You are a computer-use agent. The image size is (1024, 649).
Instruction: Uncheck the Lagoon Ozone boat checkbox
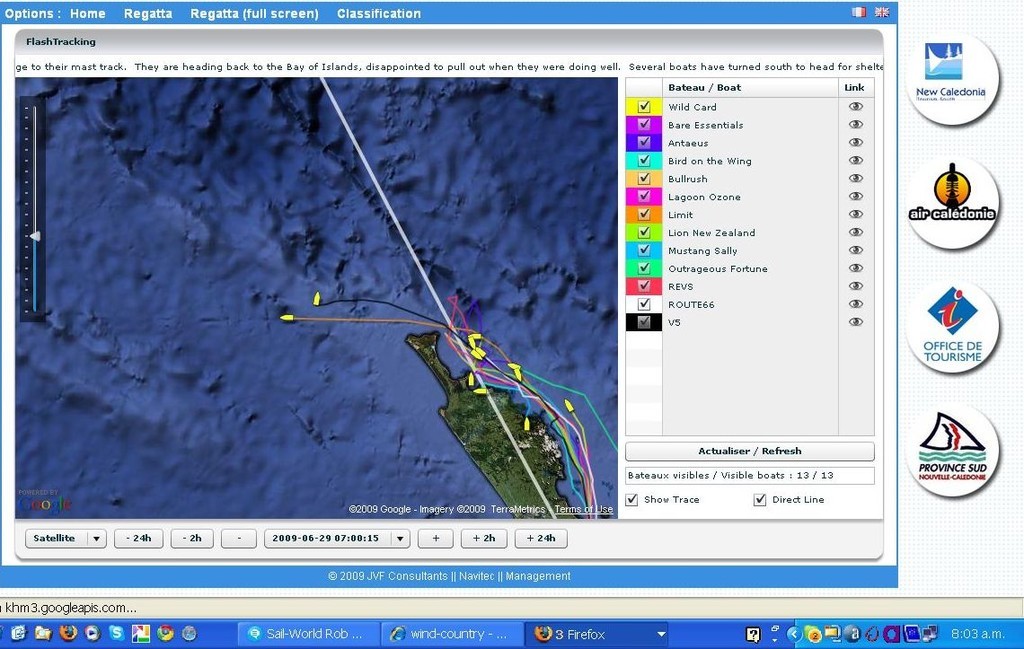tap(644, 196)
